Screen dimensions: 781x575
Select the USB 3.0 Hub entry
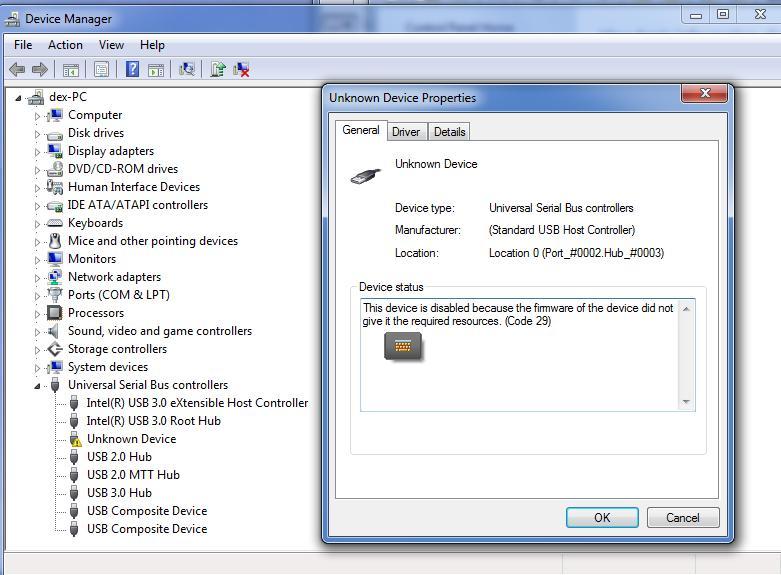(x=120, y=493)
